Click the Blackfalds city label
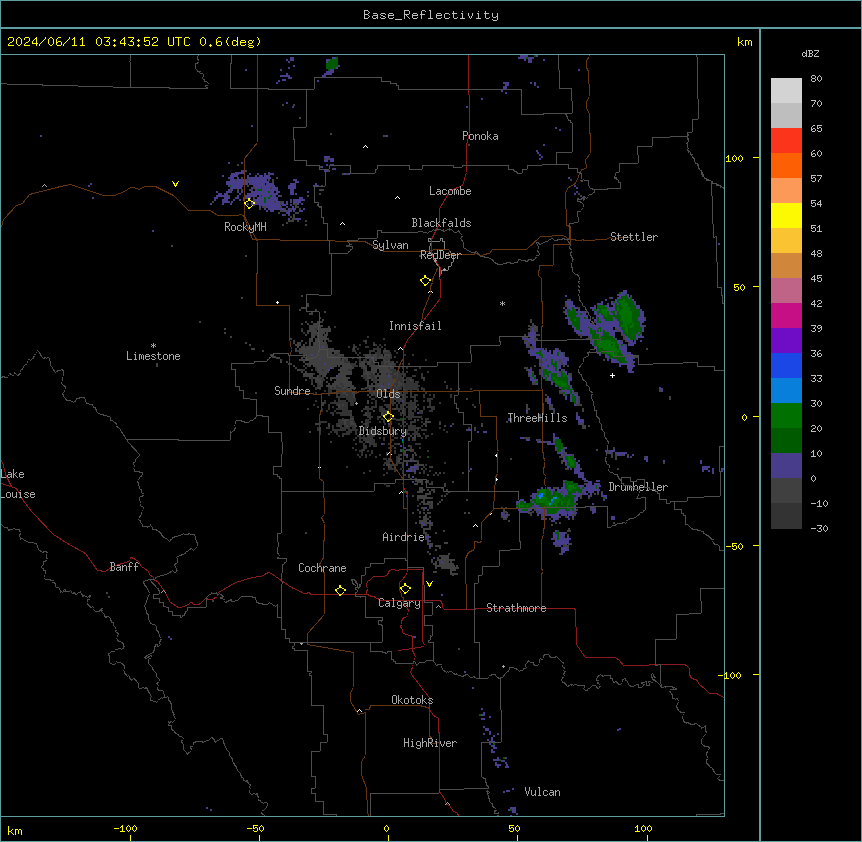 click(x=441, y=223)
